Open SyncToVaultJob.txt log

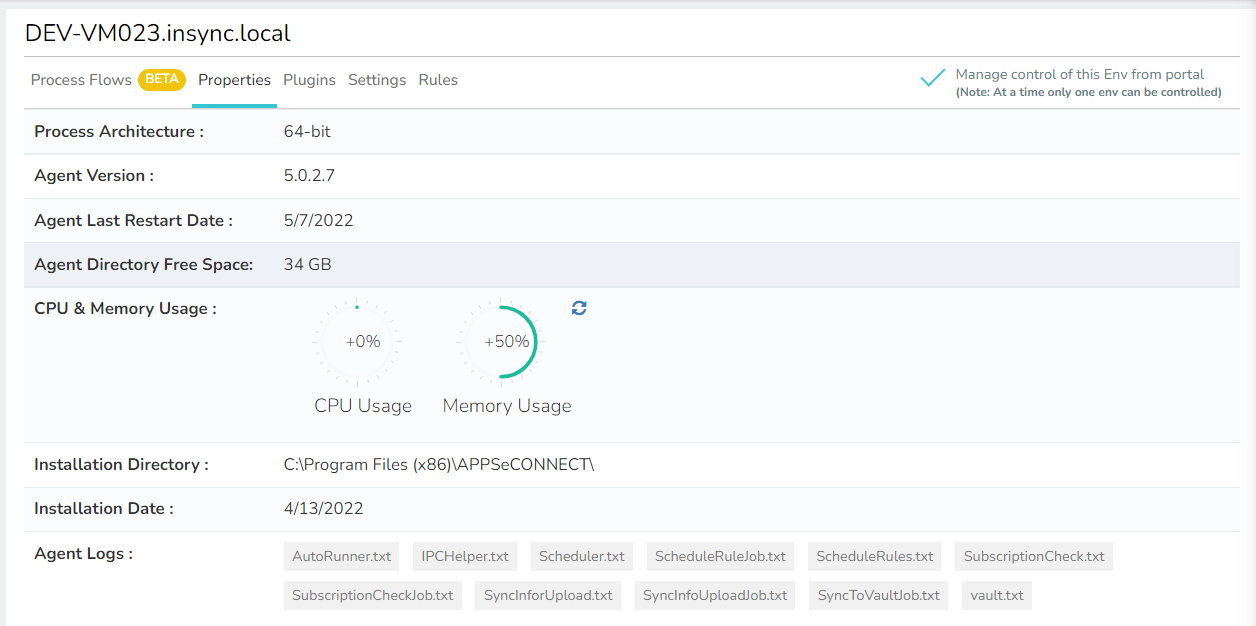[878, 595]
